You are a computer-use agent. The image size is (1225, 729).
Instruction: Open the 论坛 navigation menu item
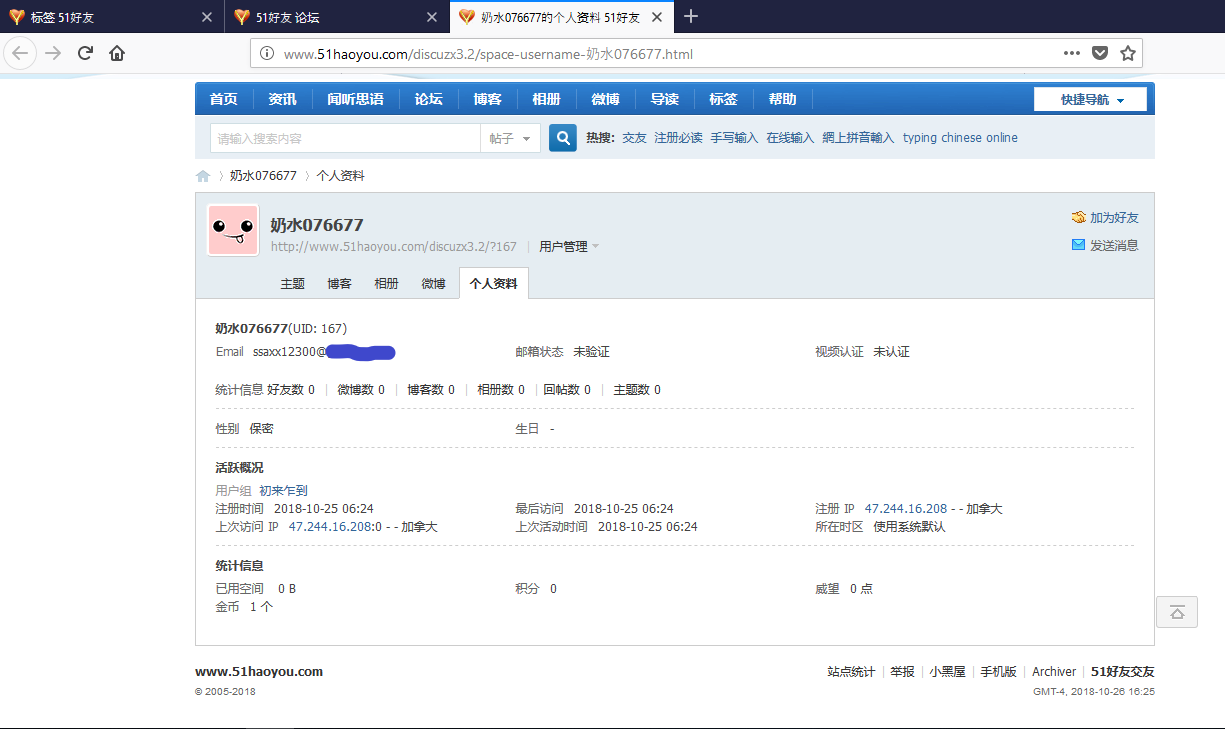pyautogui.click(x=428, y=99)
